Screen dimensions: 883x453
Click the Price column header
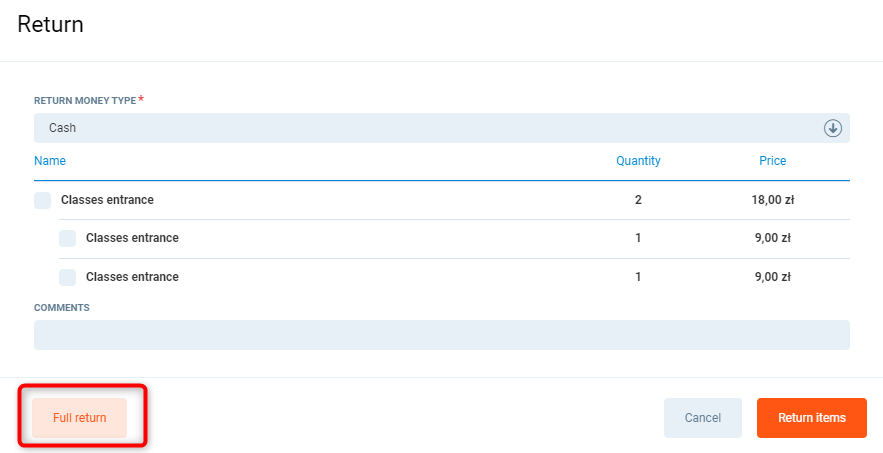pyautogui.click(x=772, y=161)
